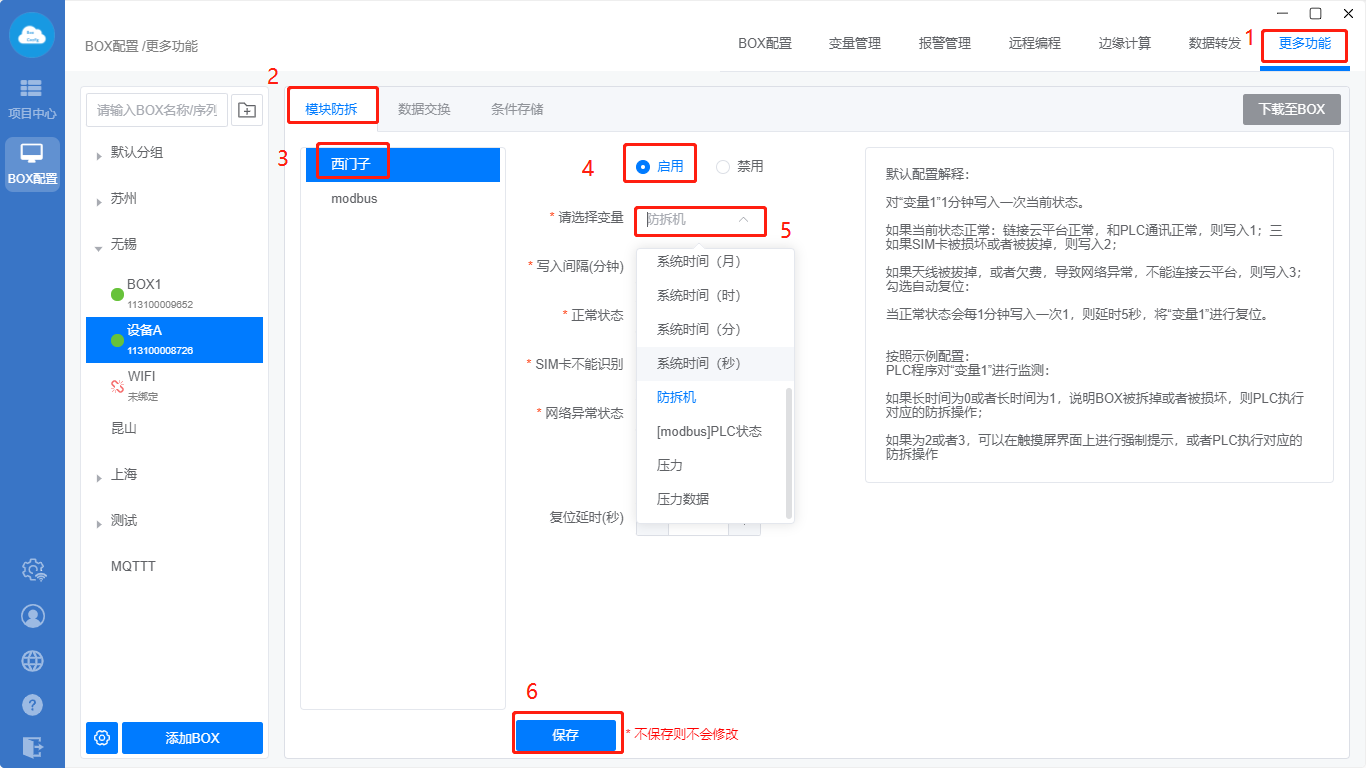This screenshot has height=768, width=1366.
Task: Open the network settings gear icon in sidebar
Action: (x=33, y=570)
